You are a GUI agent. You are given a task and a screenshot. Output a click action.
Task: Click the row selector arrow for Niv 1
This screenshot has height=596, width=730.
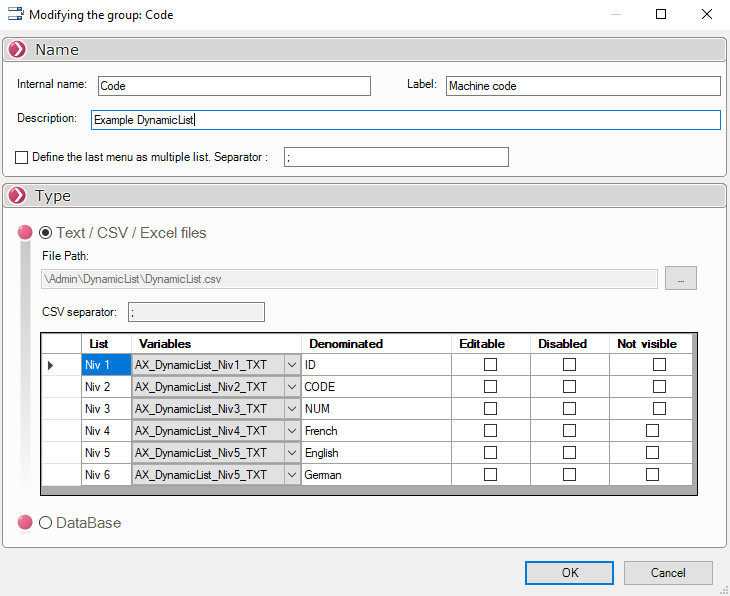(x=51, y=366)
